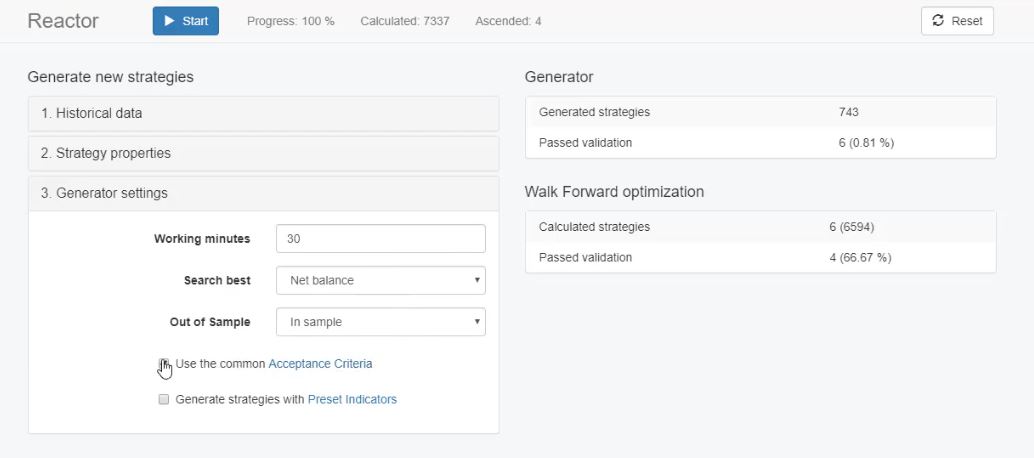Click the refresh icon on Reset button
Screen dimensions: 1034x458
[x=937, y=21]
